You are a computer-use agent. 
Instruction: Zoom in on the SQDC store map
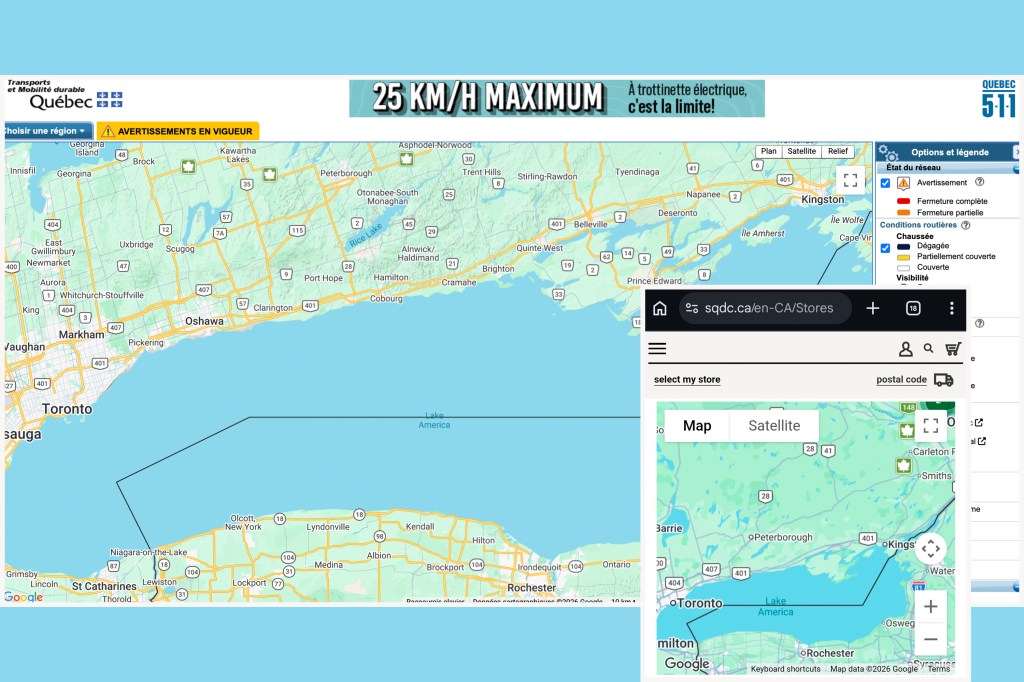point(931,606)
